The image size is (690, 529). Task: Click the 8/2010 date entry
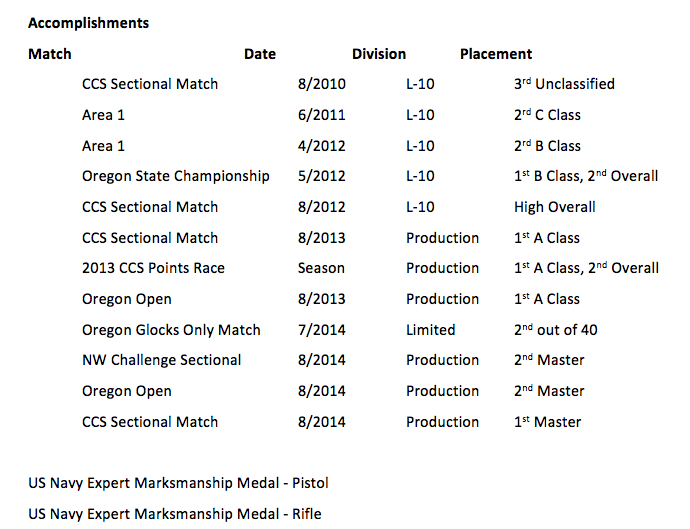(322, 84)
